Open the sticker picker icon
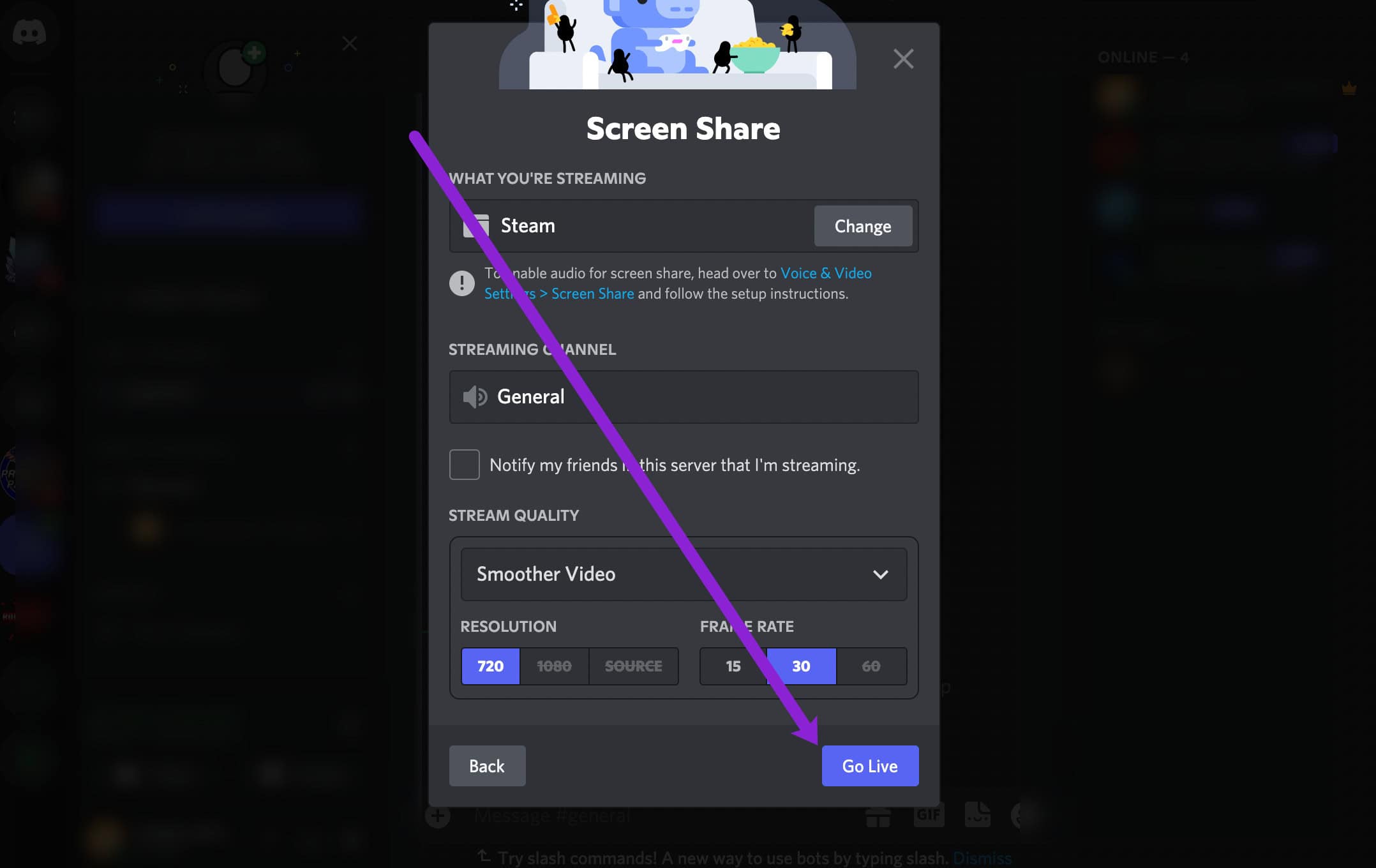The width and height of the screenshot is (1376, 868). tap(977, 815)
